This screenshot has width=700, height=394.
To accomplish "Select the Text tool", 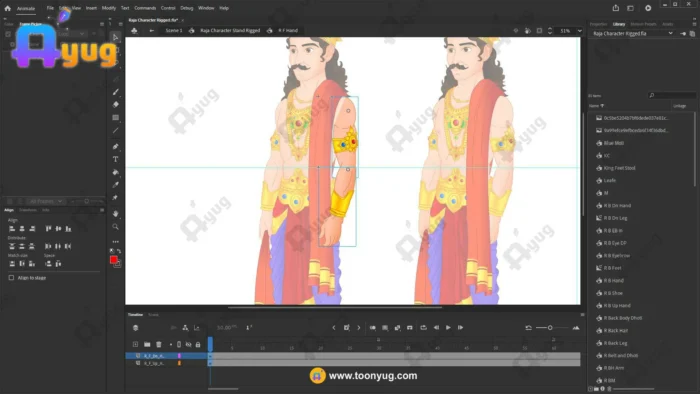I will pos(116,159).
